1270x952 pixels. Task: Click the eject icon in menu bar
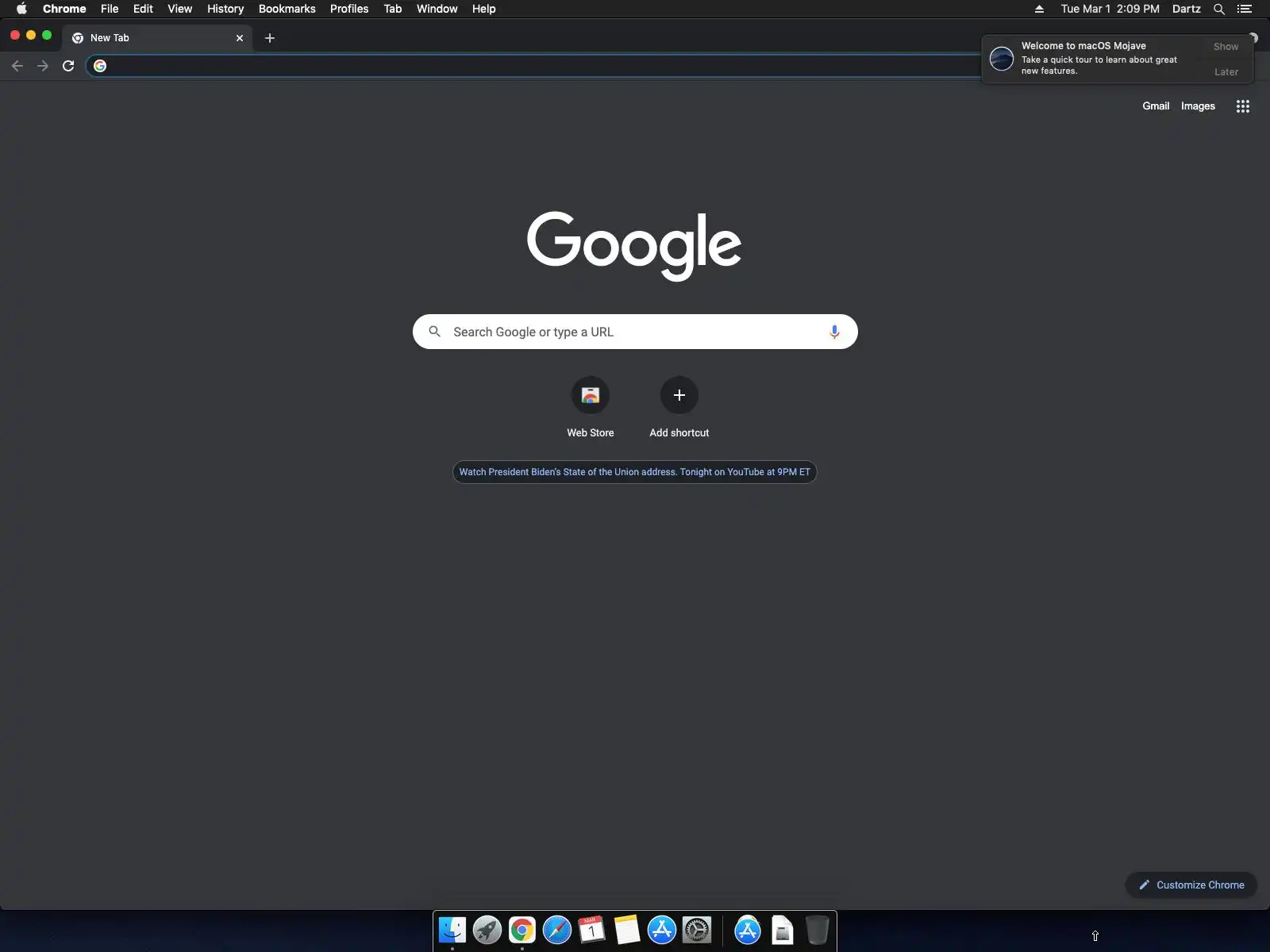pos(1039,9)
